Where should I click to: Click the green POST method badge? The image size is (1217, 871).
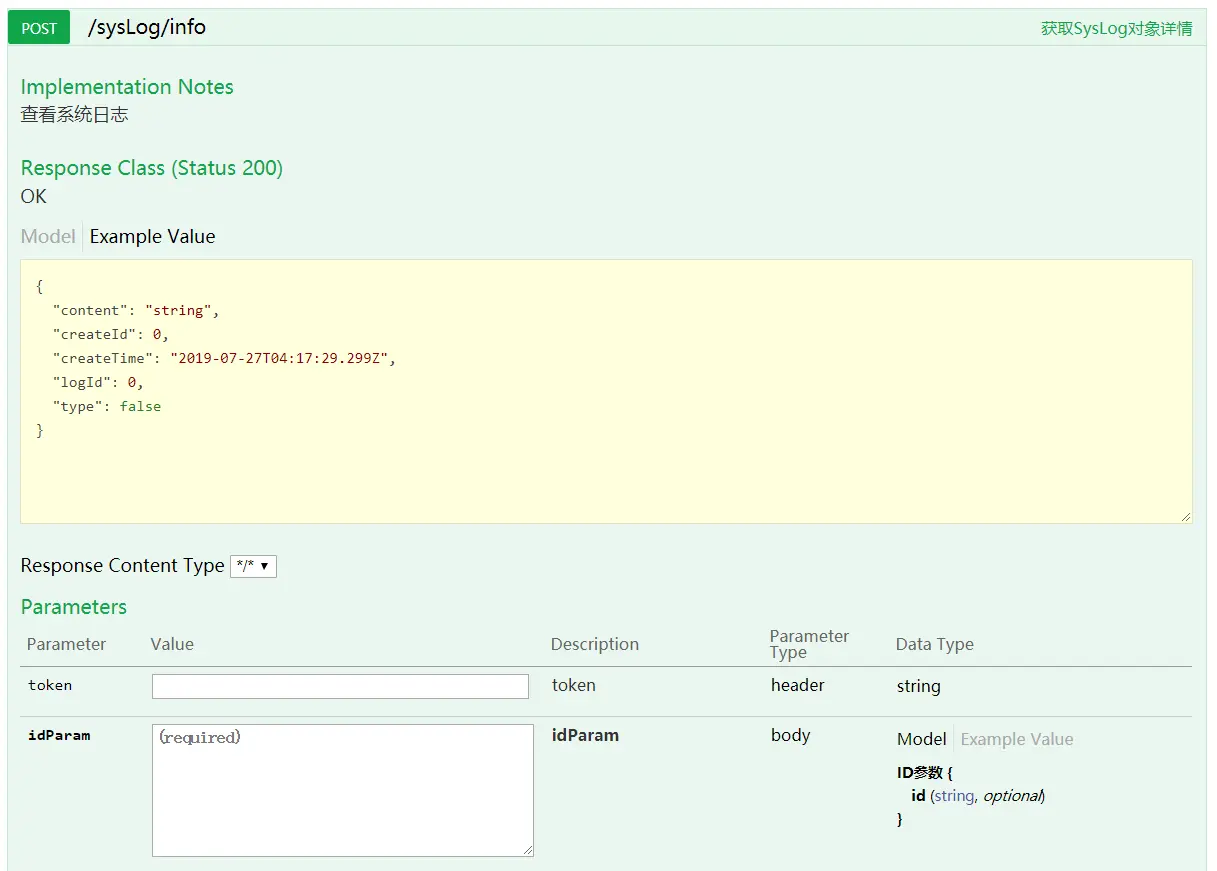(x=39, y=28)
